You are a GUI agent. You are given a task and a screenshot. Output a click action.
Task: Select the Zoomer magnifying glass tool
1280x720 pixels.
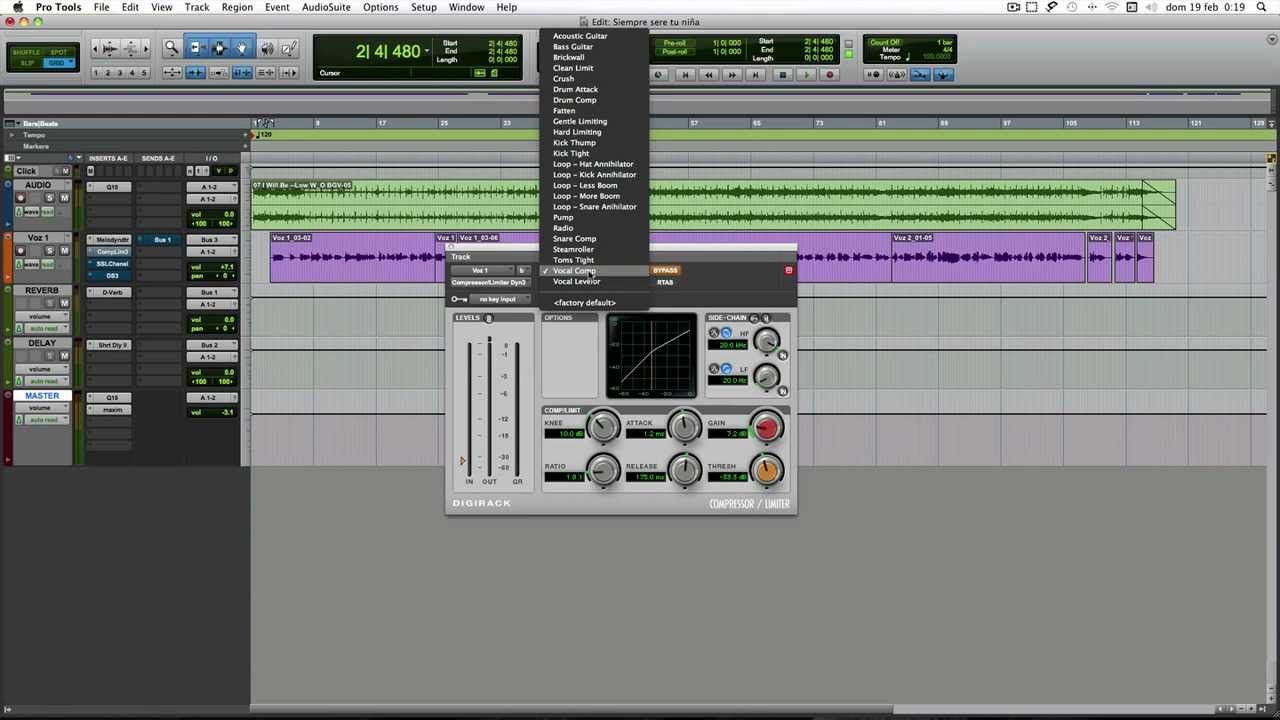171,48
